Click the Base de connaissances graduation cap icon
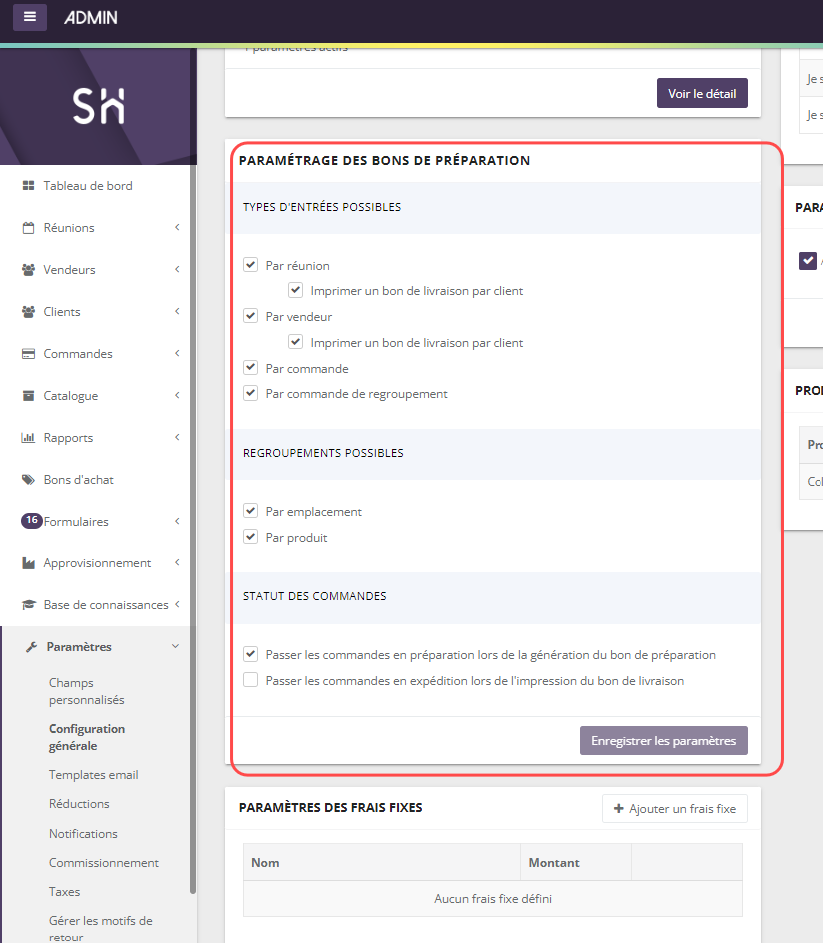The image size is (823, 943). pyautogui.click(x=28, y=605)
